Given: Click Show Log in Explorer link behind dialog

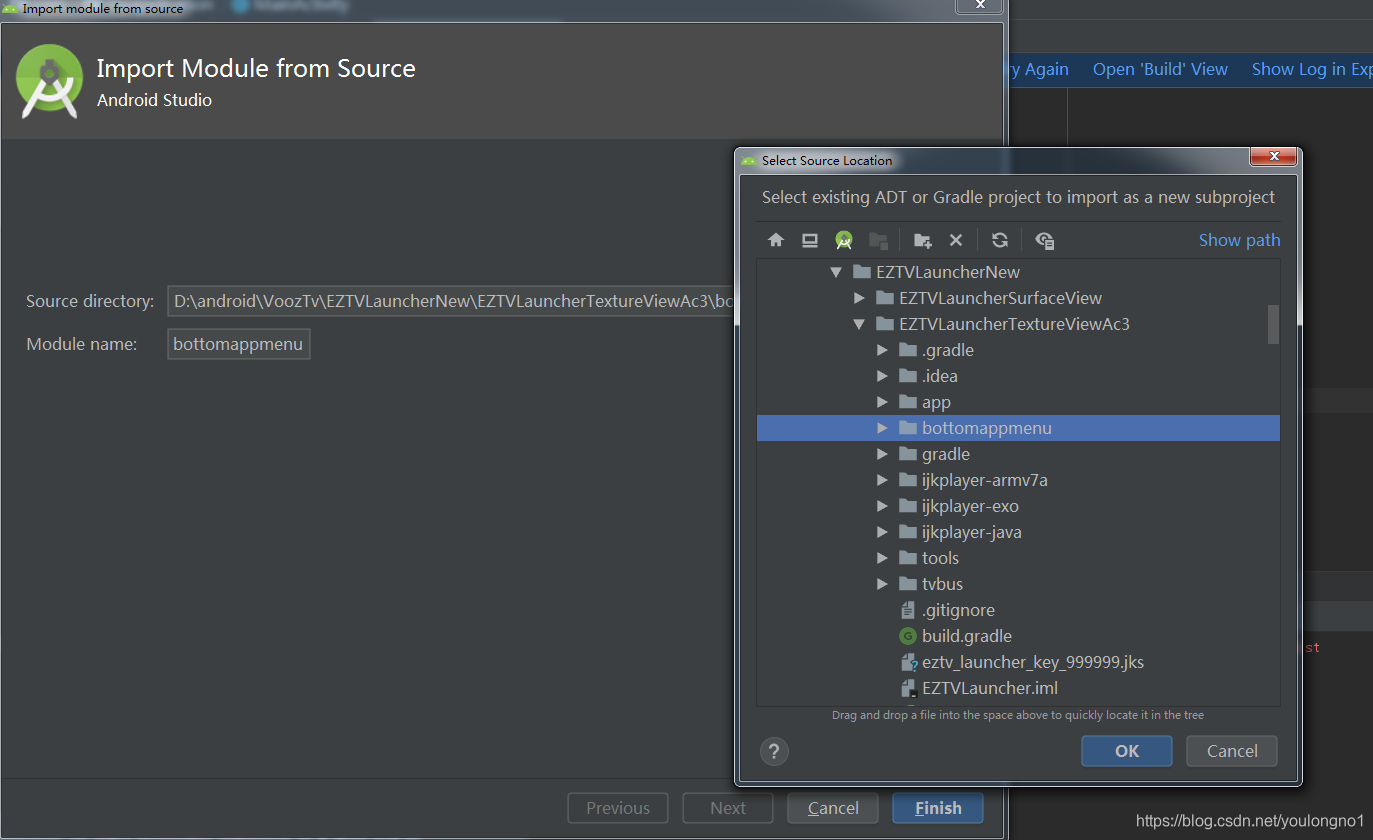Looking at the screenshot, I should click(1312, 69).
